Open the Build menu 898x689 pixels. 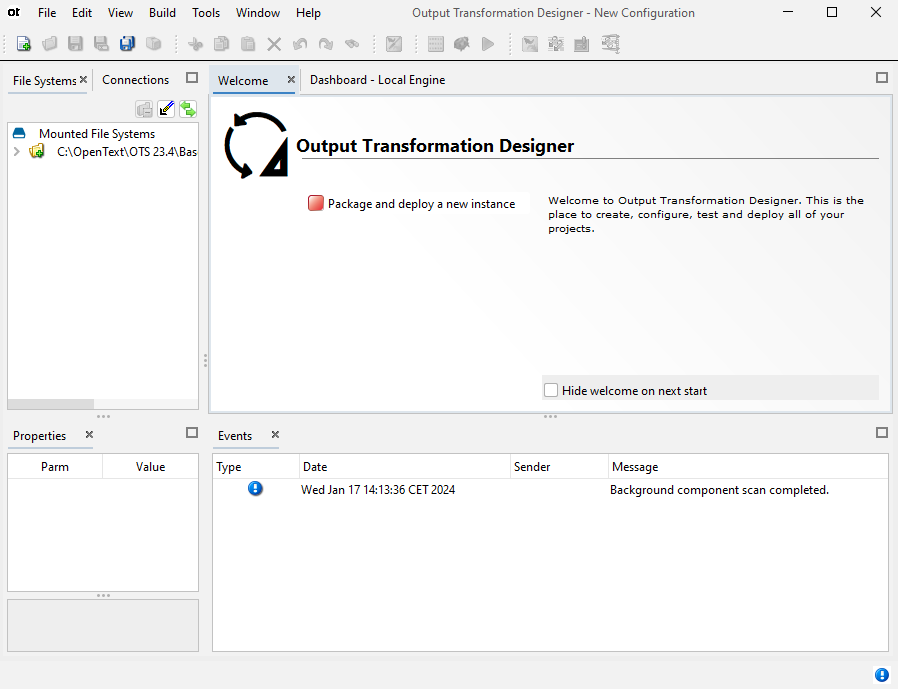tap(162, 13)
